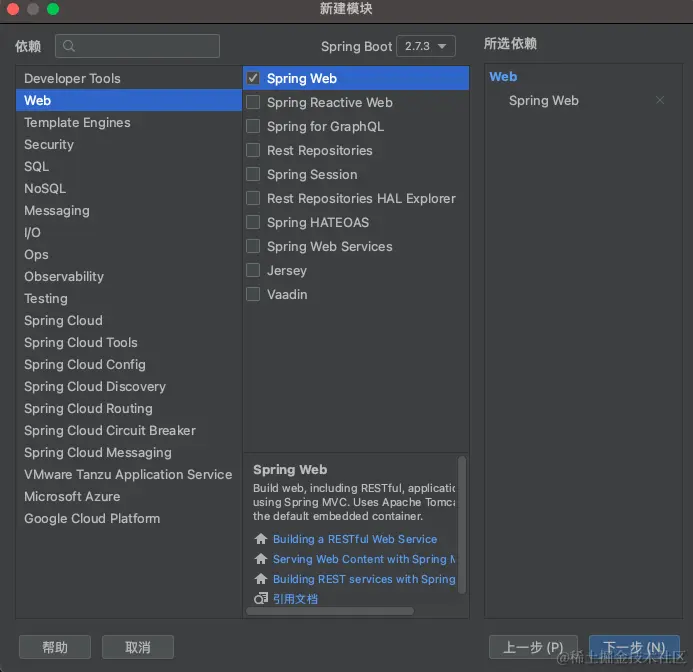Enable Spring for GraphQL dependency
This screenshot has width=693, height=672.
click(253, 126)
